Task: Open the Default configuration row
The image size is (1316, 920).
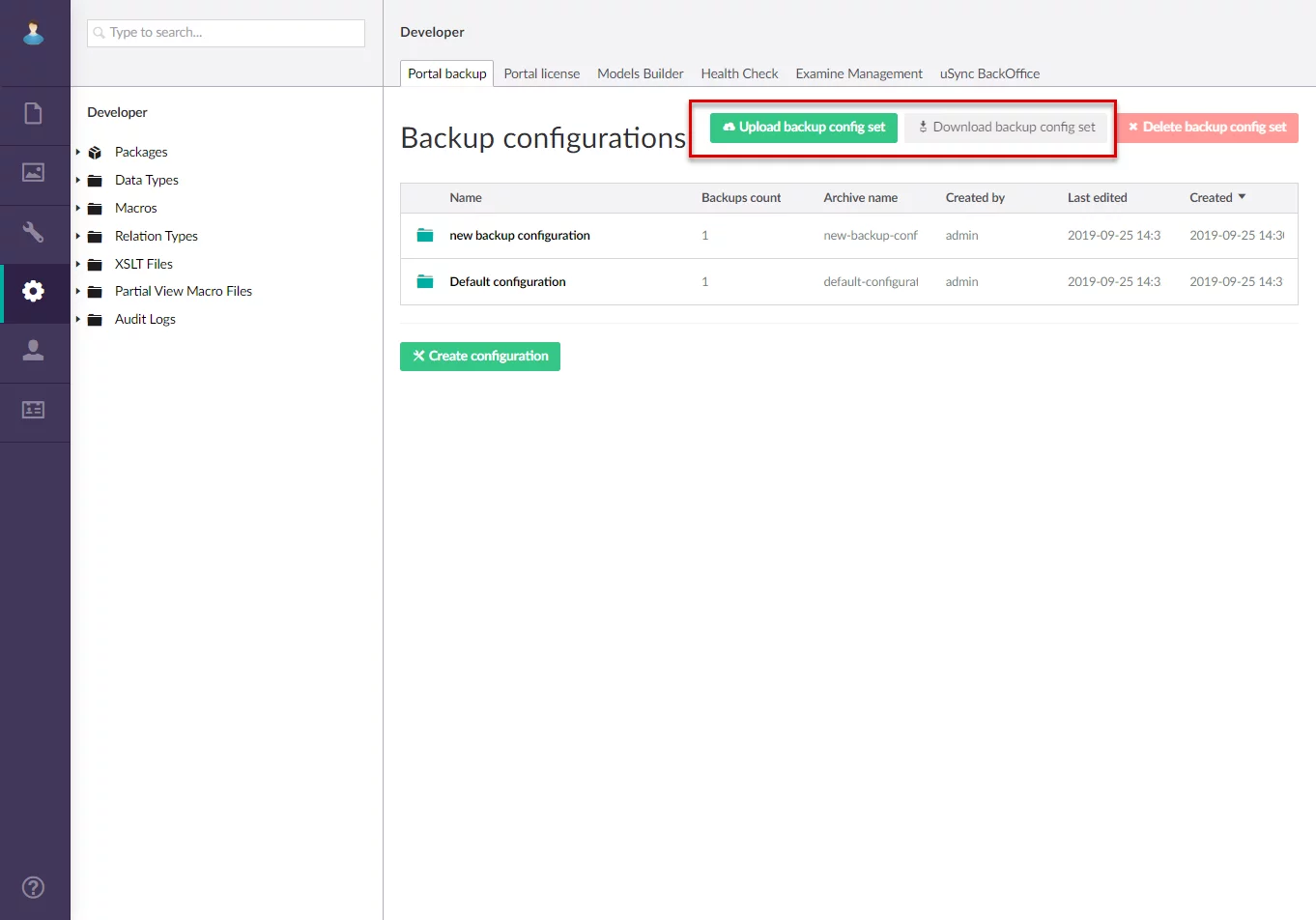Action: pos(507,282)
